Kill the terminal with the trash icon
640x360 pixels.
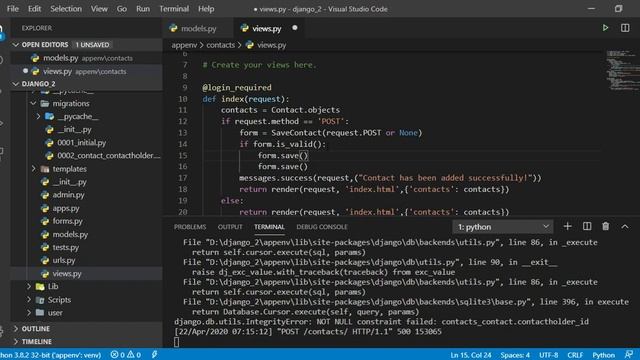(x=605, y=227)
